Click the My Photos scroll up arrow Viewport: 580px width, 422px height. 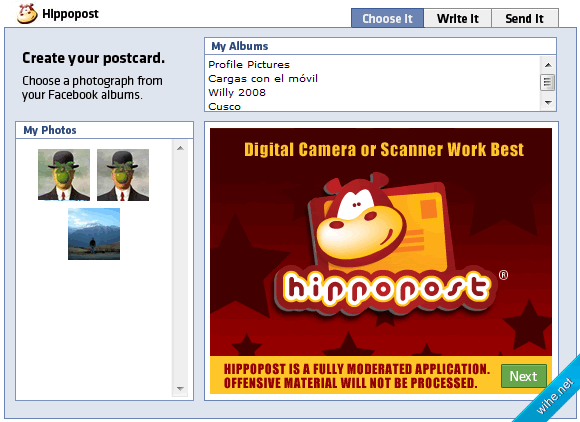(x=180, y=148)
